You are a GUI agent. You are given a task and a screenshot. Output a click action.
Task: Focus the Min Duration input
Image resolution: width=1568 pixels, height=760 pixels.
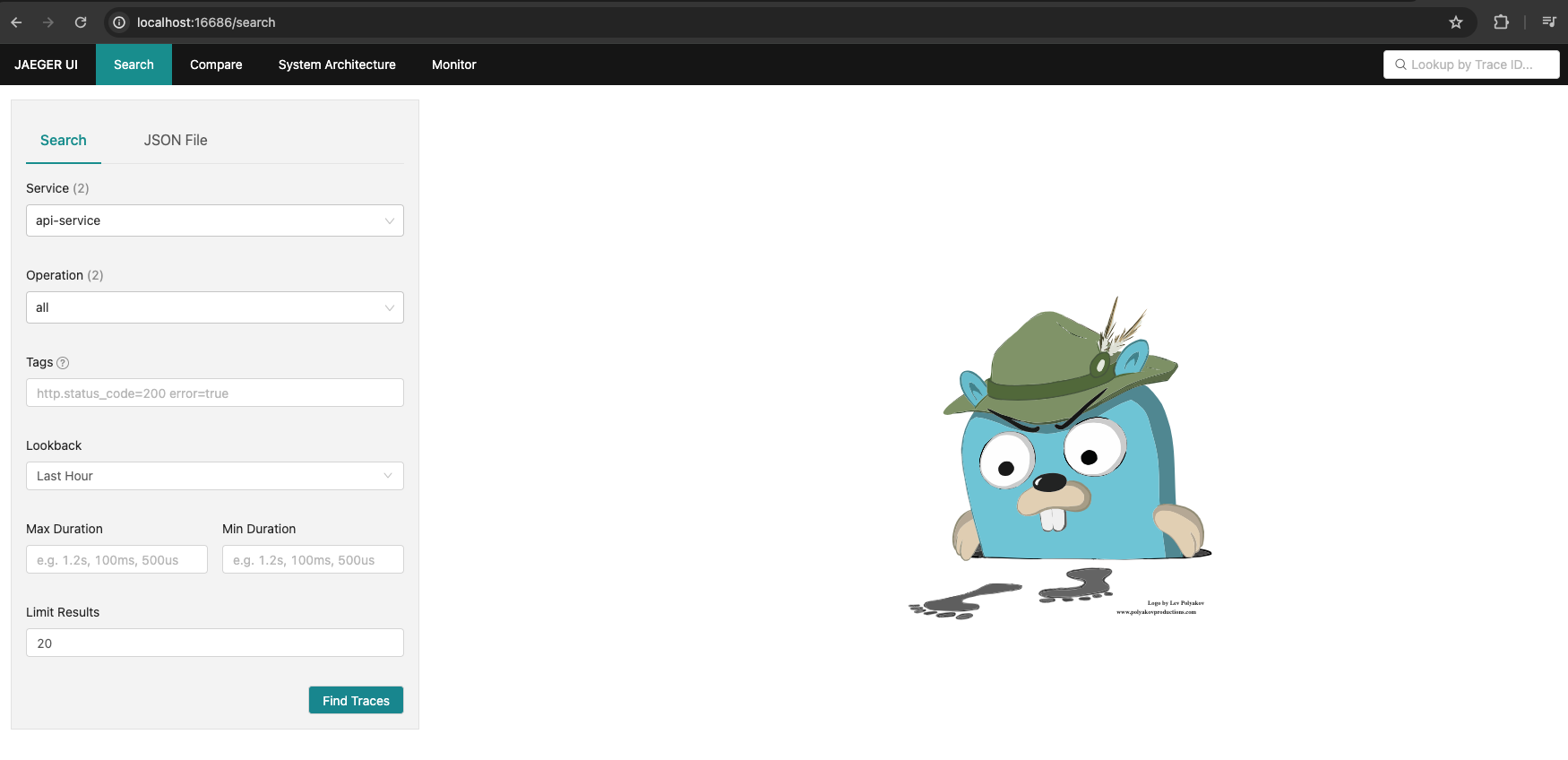point(313,559)
